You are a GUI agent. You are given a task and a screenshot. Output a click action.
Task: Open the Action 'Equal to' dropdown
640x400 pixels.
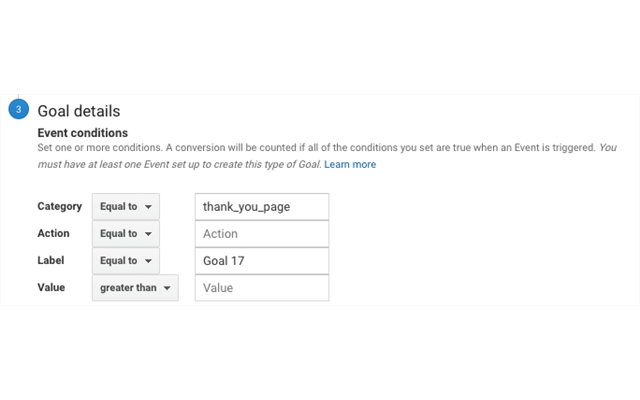[125, 234]
